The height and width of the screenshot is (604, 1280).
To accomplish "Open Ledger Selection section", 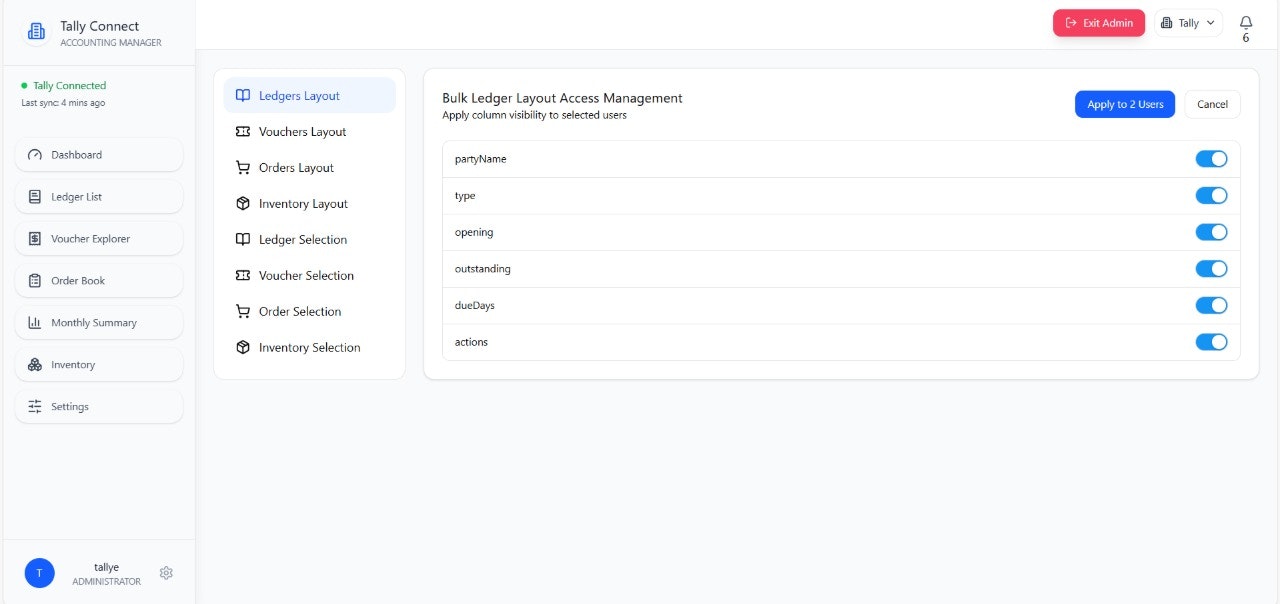I will tap(309, 240).
